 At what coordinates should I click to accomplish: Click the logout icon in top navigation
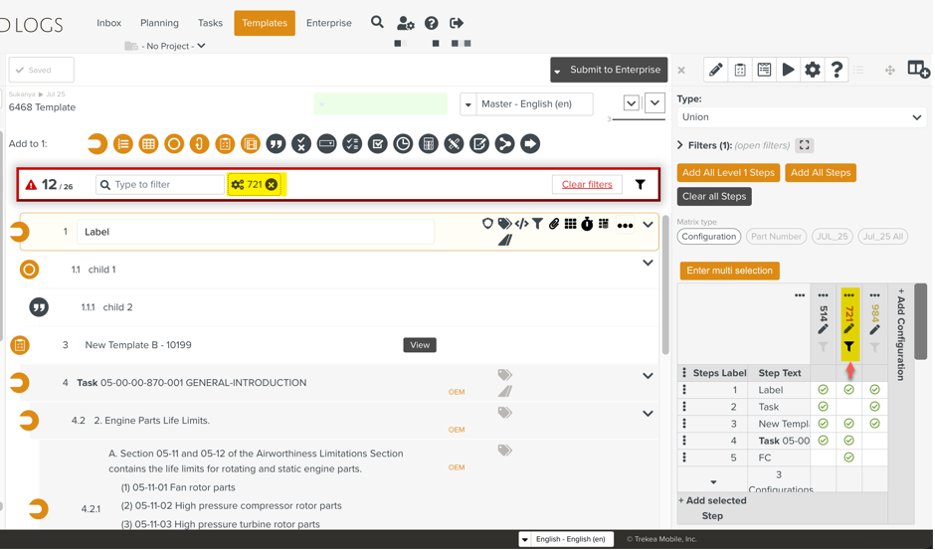(457, 23)
